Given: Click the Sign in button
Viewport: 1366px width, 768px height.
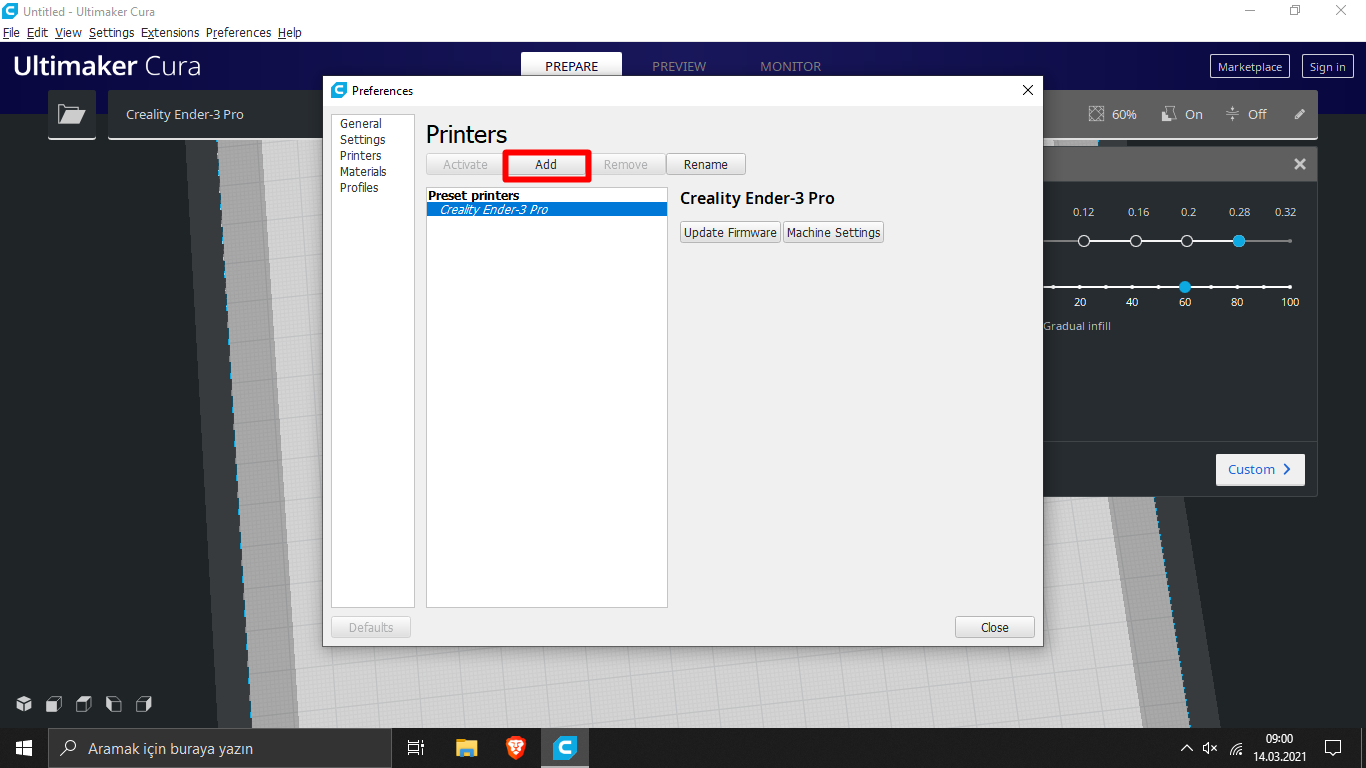Looking at the screenshot, I should click(x=1327, y=67).
